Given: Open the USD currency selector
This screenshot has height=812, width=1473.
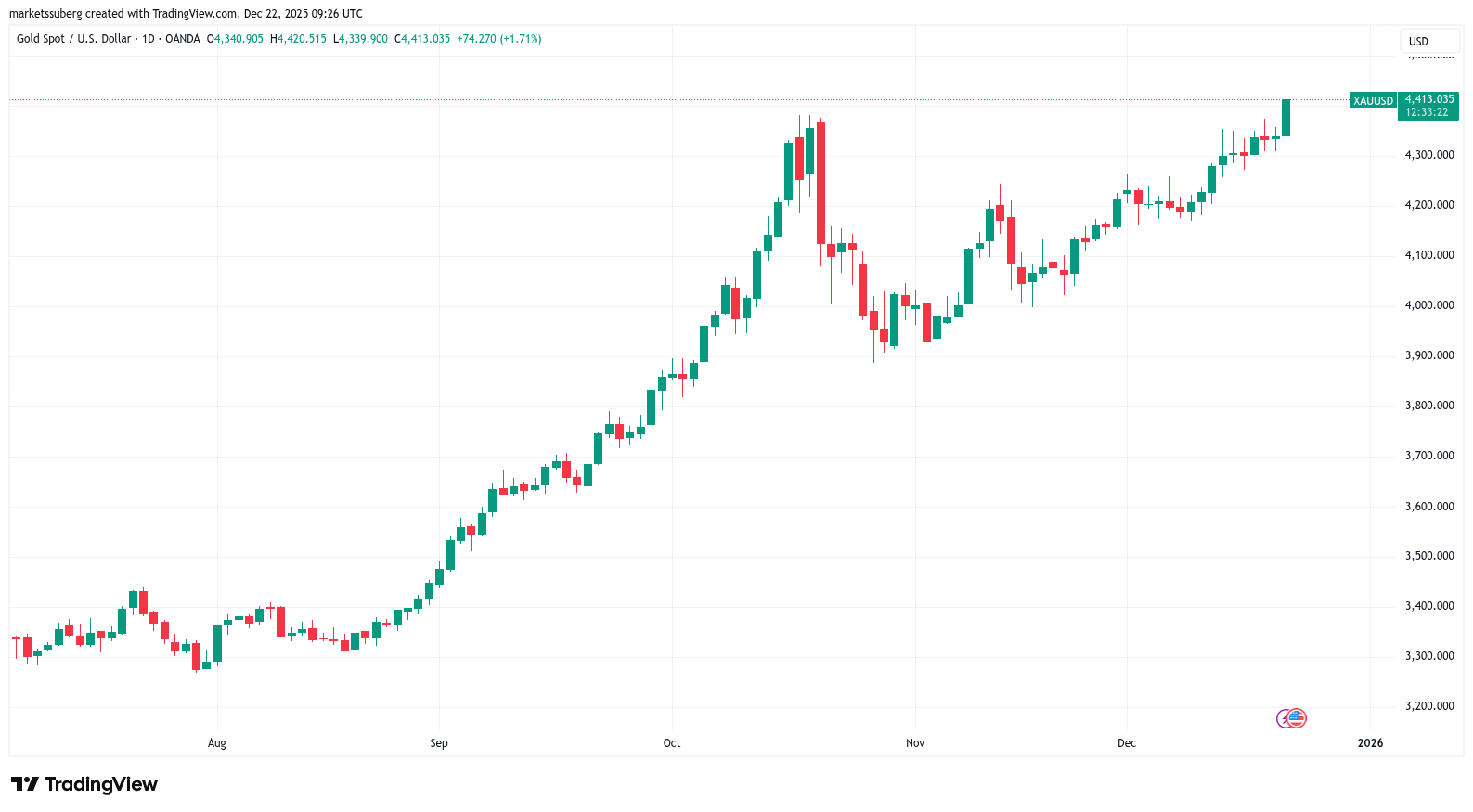Looking at the screenshot, I should coord(1428,41).
